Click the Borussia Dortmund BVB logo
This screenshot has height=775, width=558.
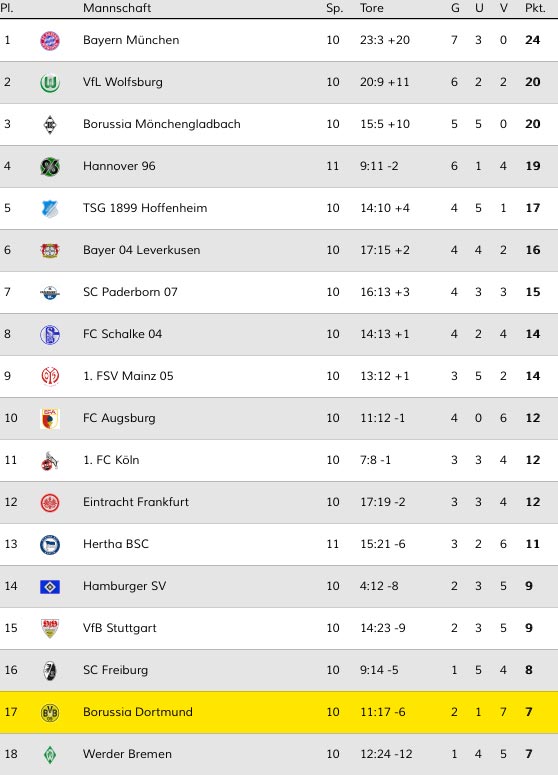pyautogui.click(x=50, y=713)
